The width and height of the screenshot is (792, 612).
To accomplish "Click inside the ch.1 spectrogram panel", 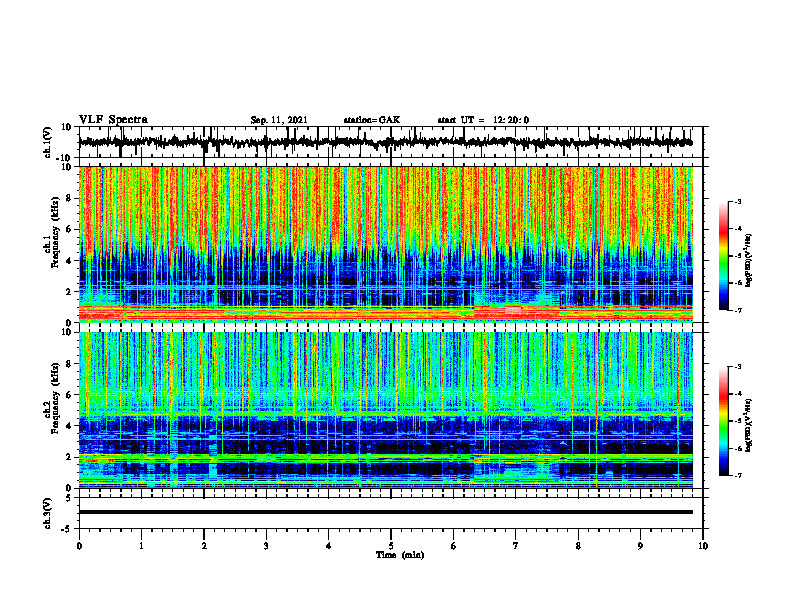I will coord(385,244).
